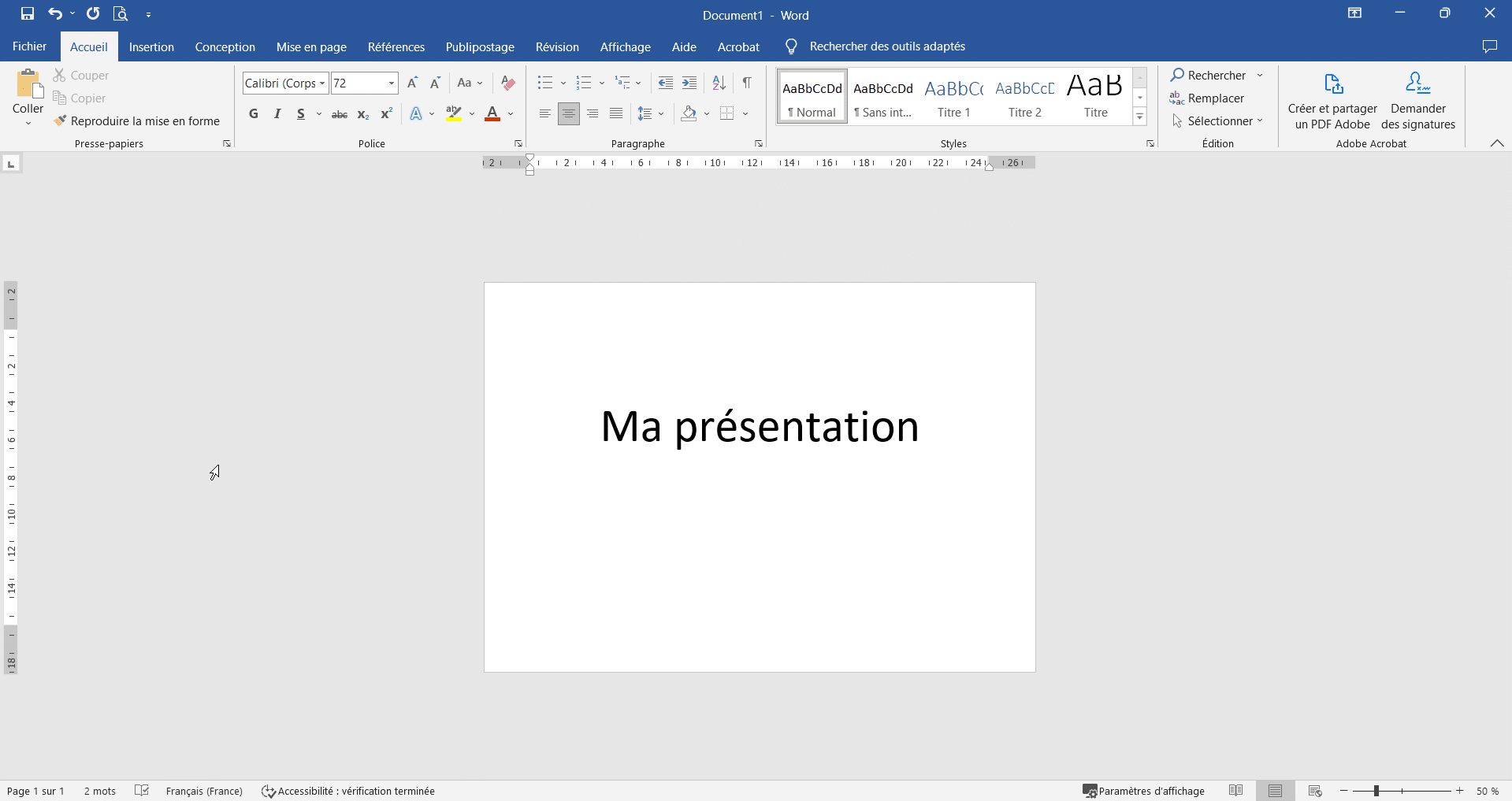Viewport: 1512px width, 801px height.
Task: Open the highlight color dropdown arrow
Action: tap(472, 114)
